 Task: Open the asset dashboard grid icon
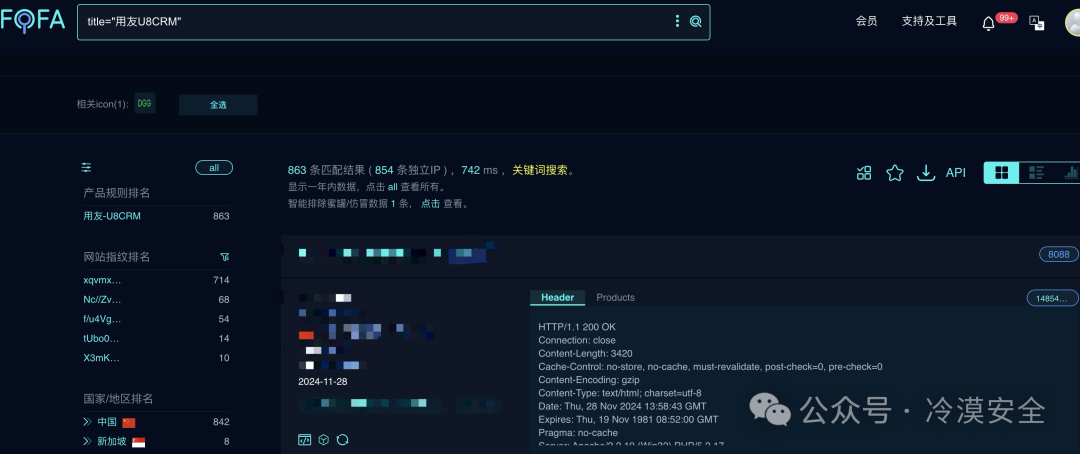(x=864, y=173)
